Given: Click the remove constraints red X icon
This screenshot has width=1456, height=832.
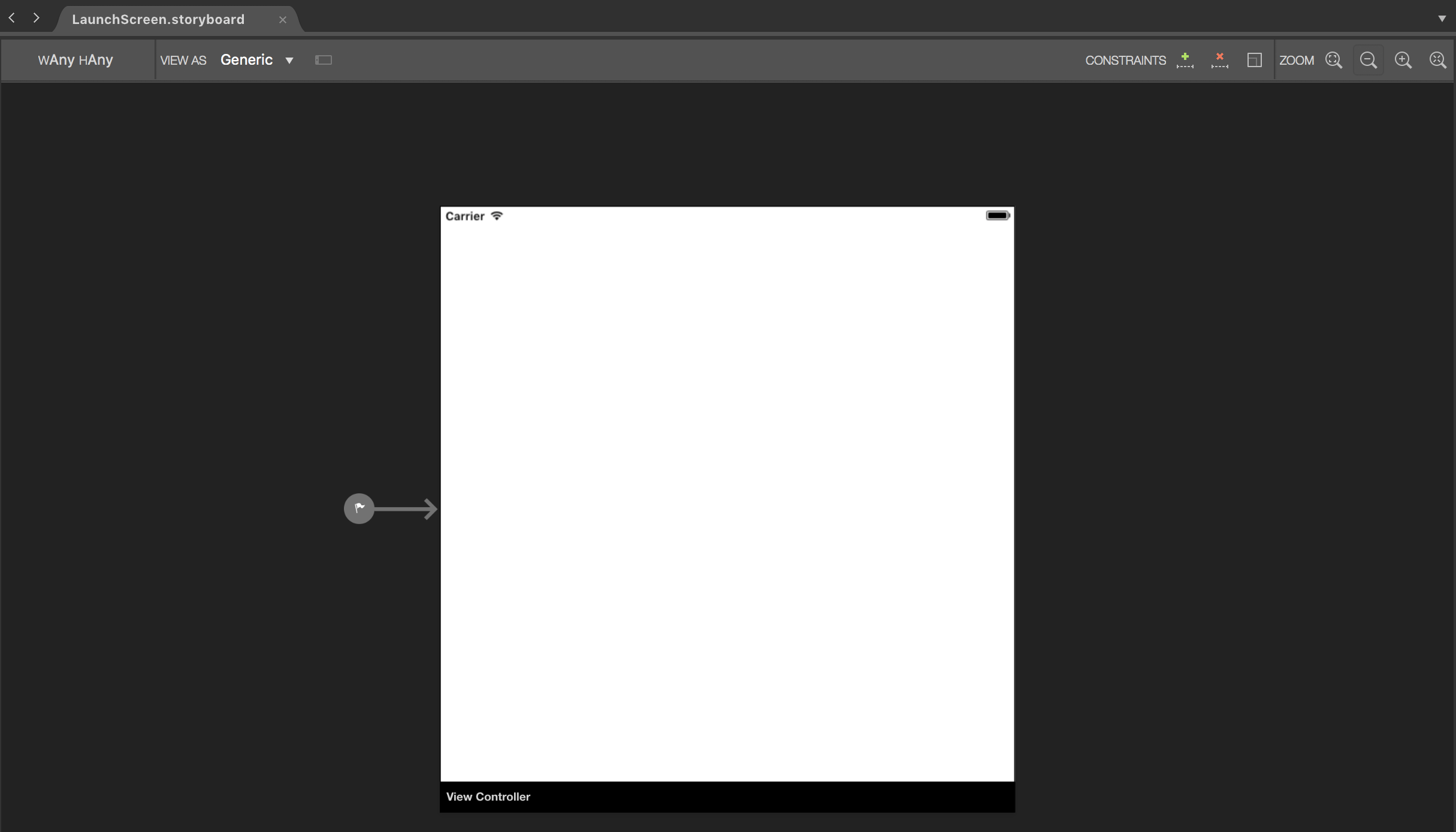Looking at the screenshot, I should (1219, 60).
